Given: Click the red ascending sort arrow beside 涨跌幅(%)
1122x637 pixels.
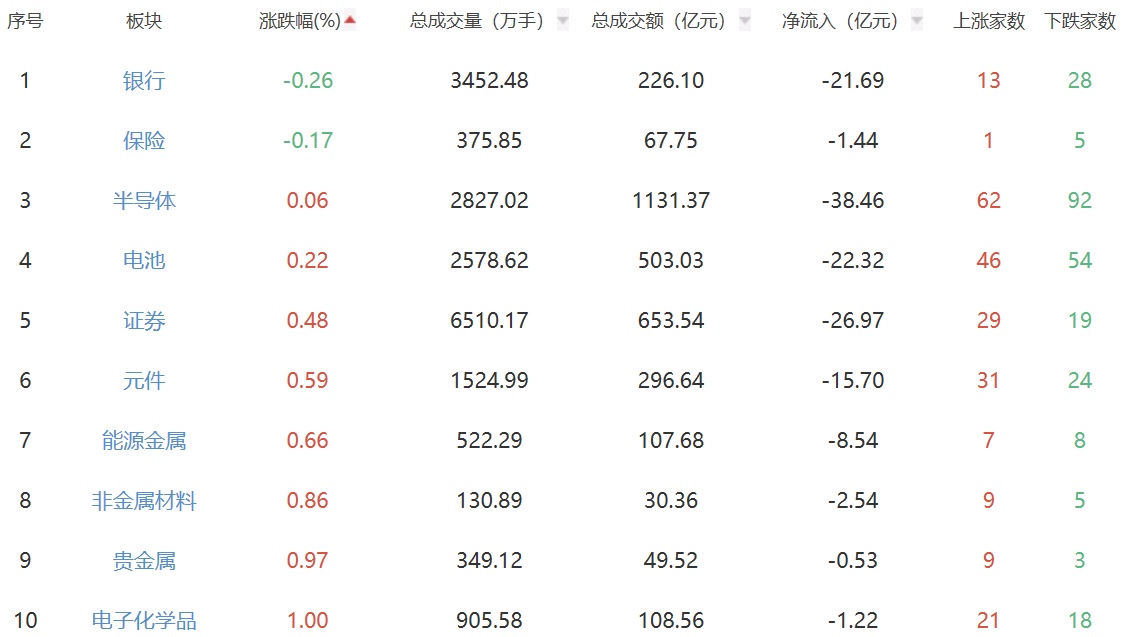Looking at the screenshot, I should (x=350, y=20).
